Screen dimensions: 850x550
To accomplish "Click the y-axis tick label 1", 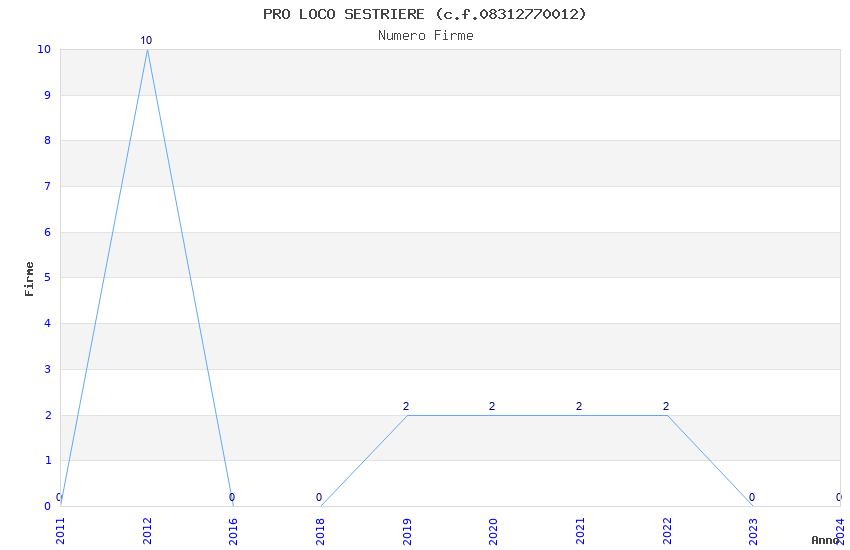I will pyautogui.click(x=48, y=461).
